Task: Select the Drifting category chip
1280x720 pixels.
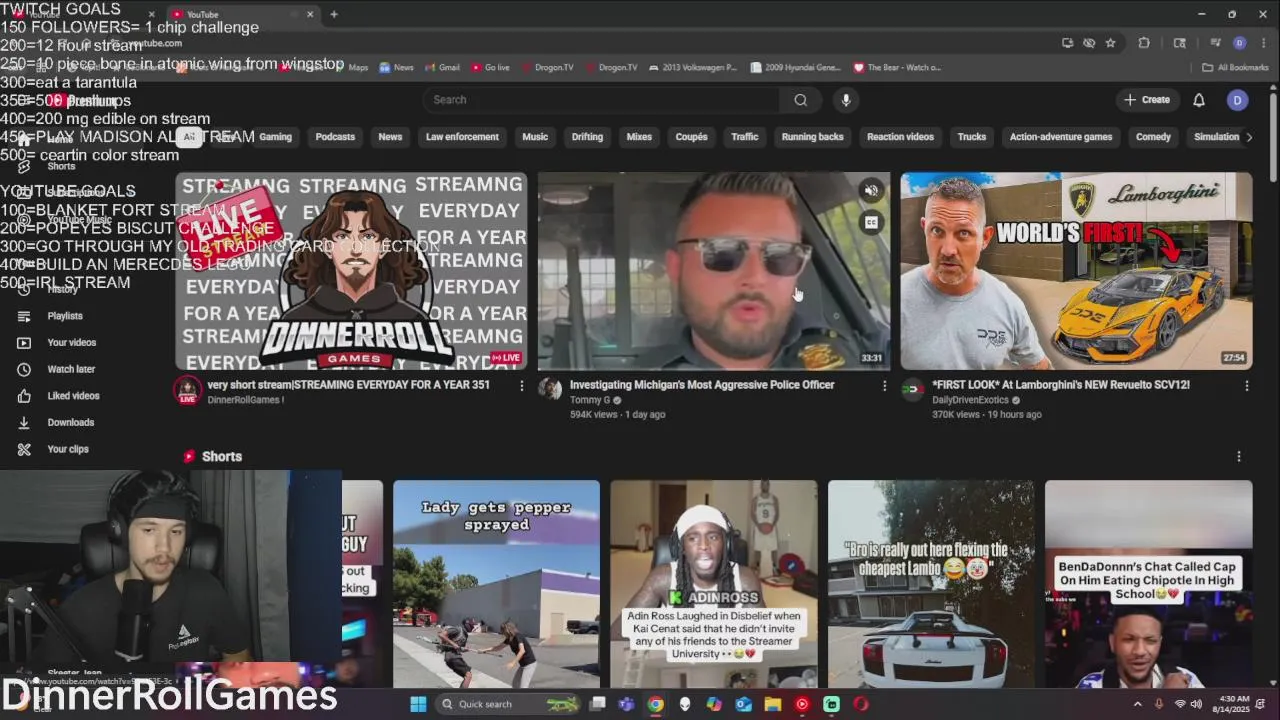Action: pyautogui.click(x=587, y=137)
